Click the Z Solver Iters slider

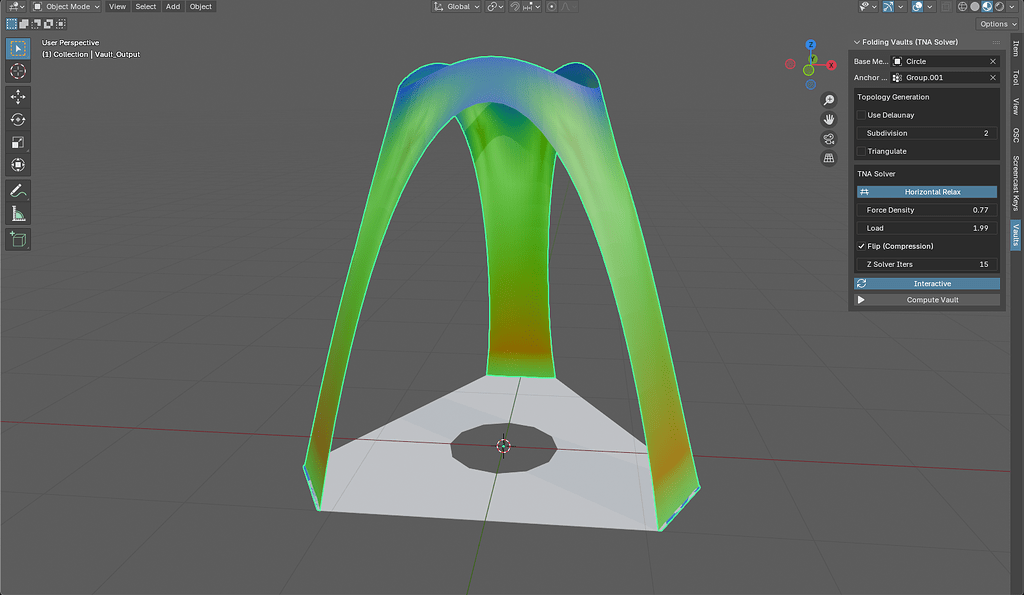click(927, 265)
